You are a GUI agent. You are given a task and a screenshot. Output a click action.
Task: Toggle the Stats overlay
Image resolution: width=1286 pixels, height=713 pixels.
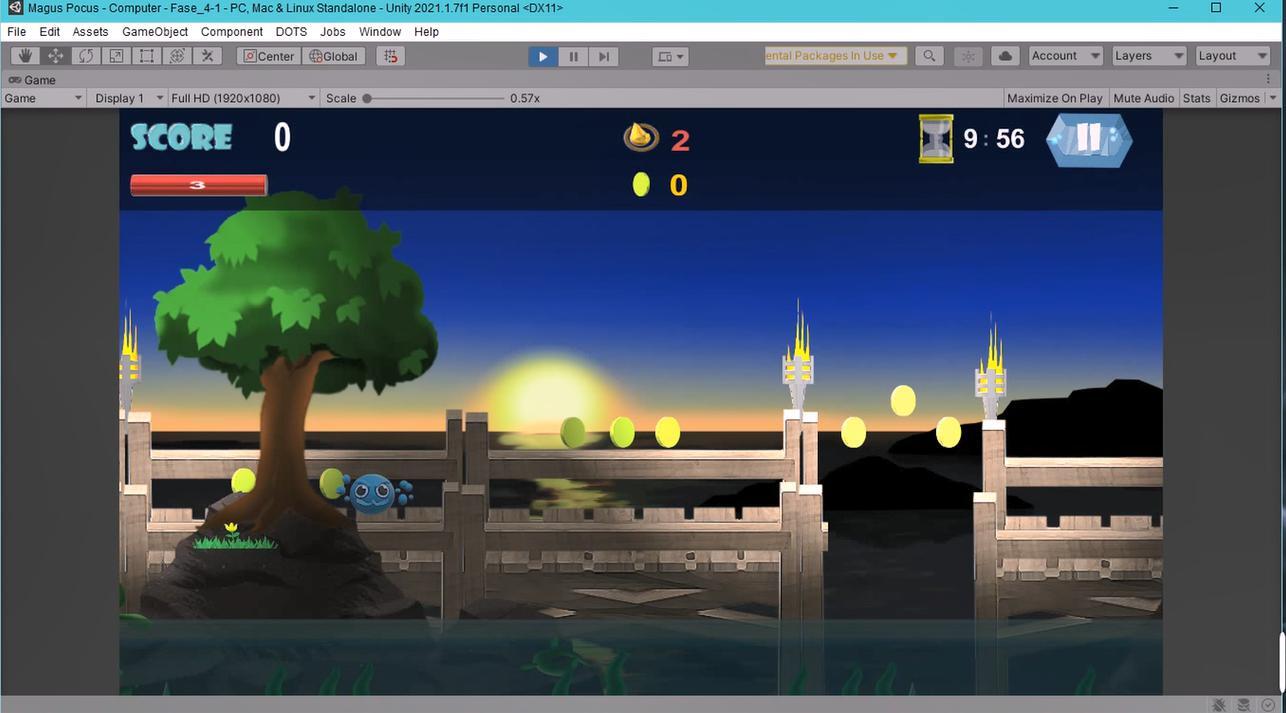pos(1196,98)
